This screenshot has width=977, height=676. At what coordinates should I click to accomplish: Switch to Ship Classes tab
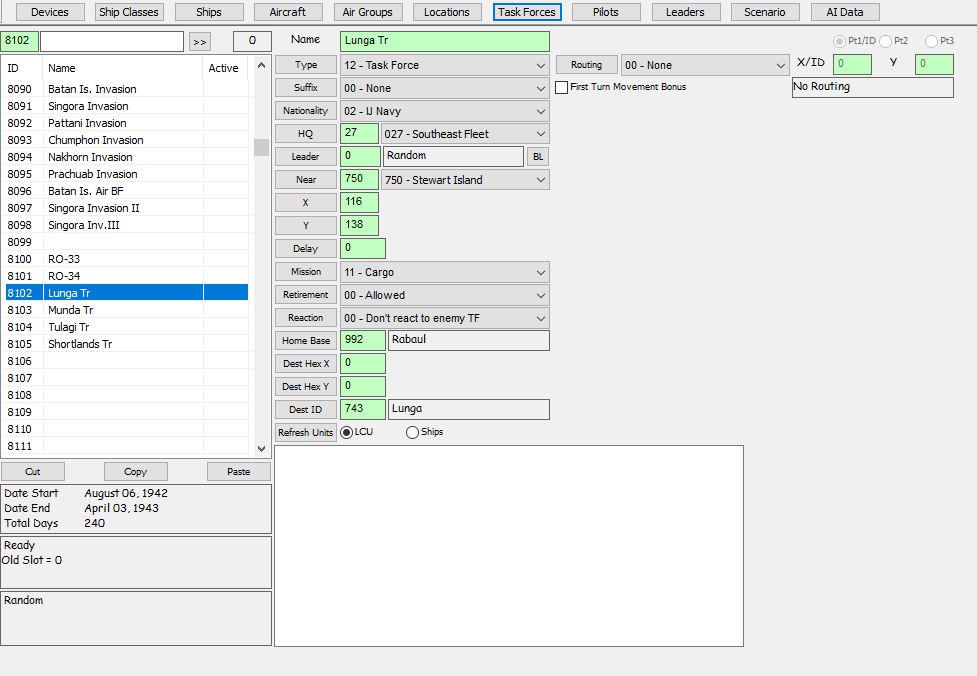[x=129, y=12]
